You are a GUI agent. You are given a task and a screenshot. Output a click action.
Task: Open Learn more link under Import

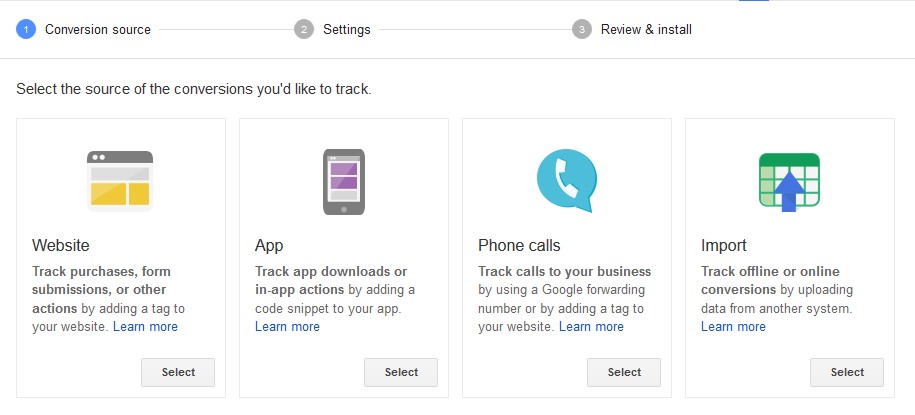[733, 326]
